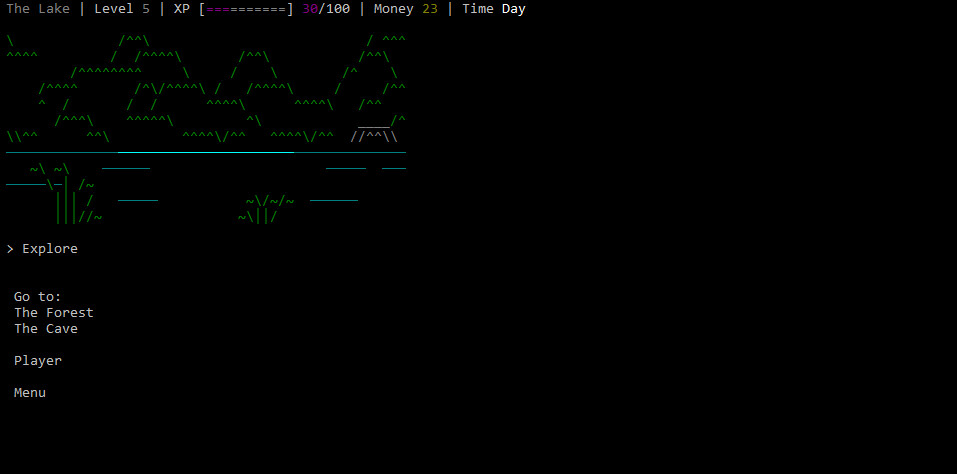Image resolution: width=957 pixels, height=474 pixels.
Task: Click the purple 30 in XP value
Action: 310,9
